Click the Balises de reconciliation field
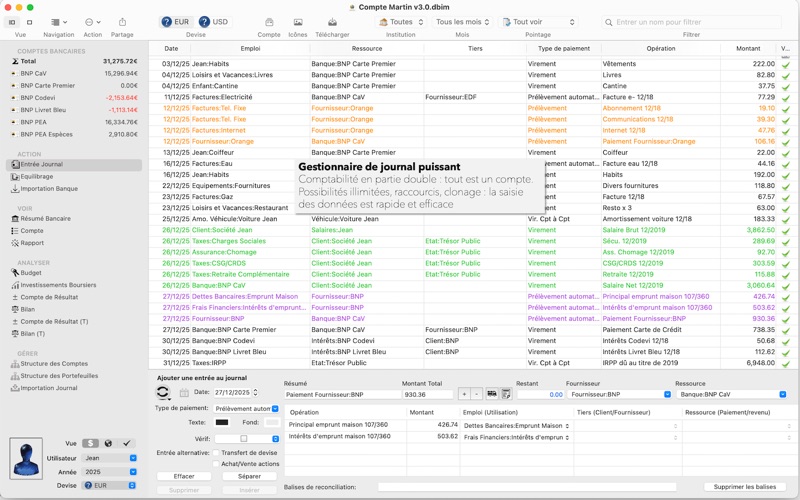 [527, 487]
